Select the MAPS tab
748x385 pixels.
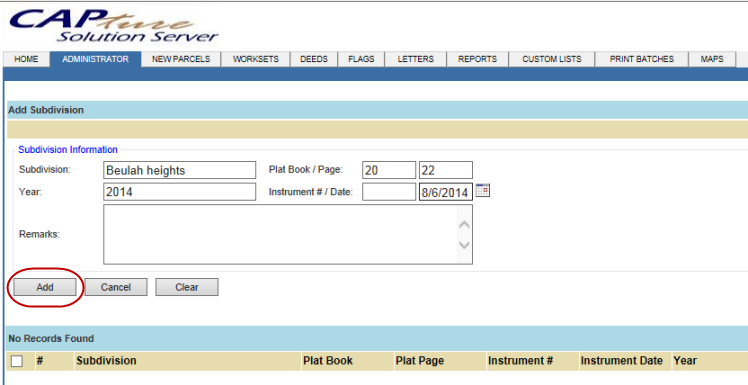[x=712, y=59]
